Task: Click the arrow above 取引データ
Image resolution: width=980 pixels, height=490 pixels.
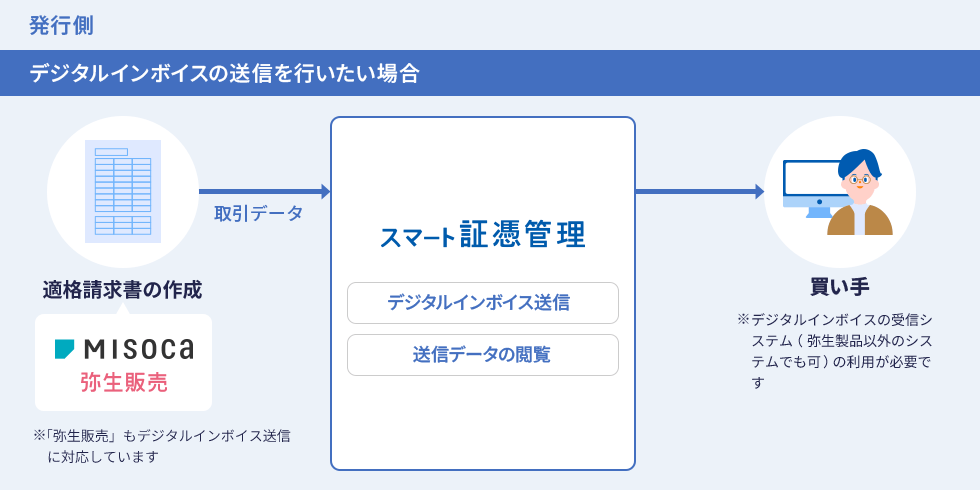Action: (264, 191)
